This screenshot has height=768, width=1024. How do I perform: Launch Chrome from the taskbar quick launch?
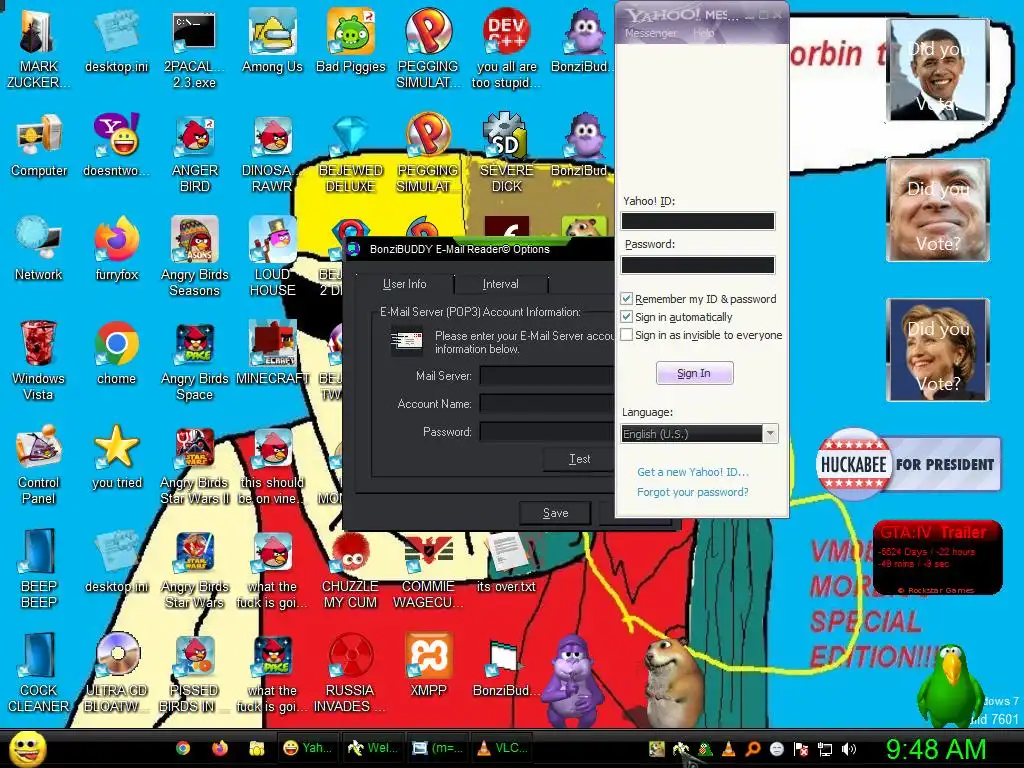click(183, 748)
